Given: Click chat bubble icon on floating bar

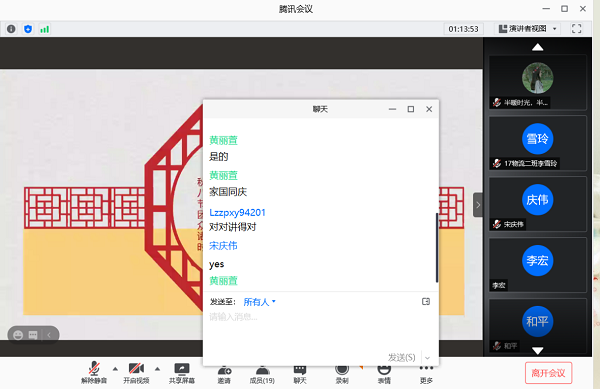Looking at the screenshot, I should click(33, 335).
